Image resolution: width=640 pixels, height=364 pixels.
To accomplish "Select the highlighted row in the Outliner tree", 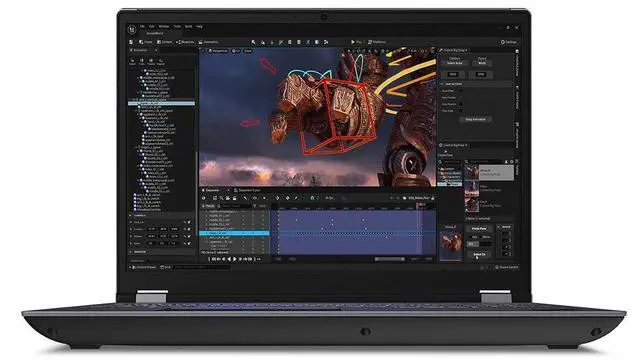I will pos(162,104).
